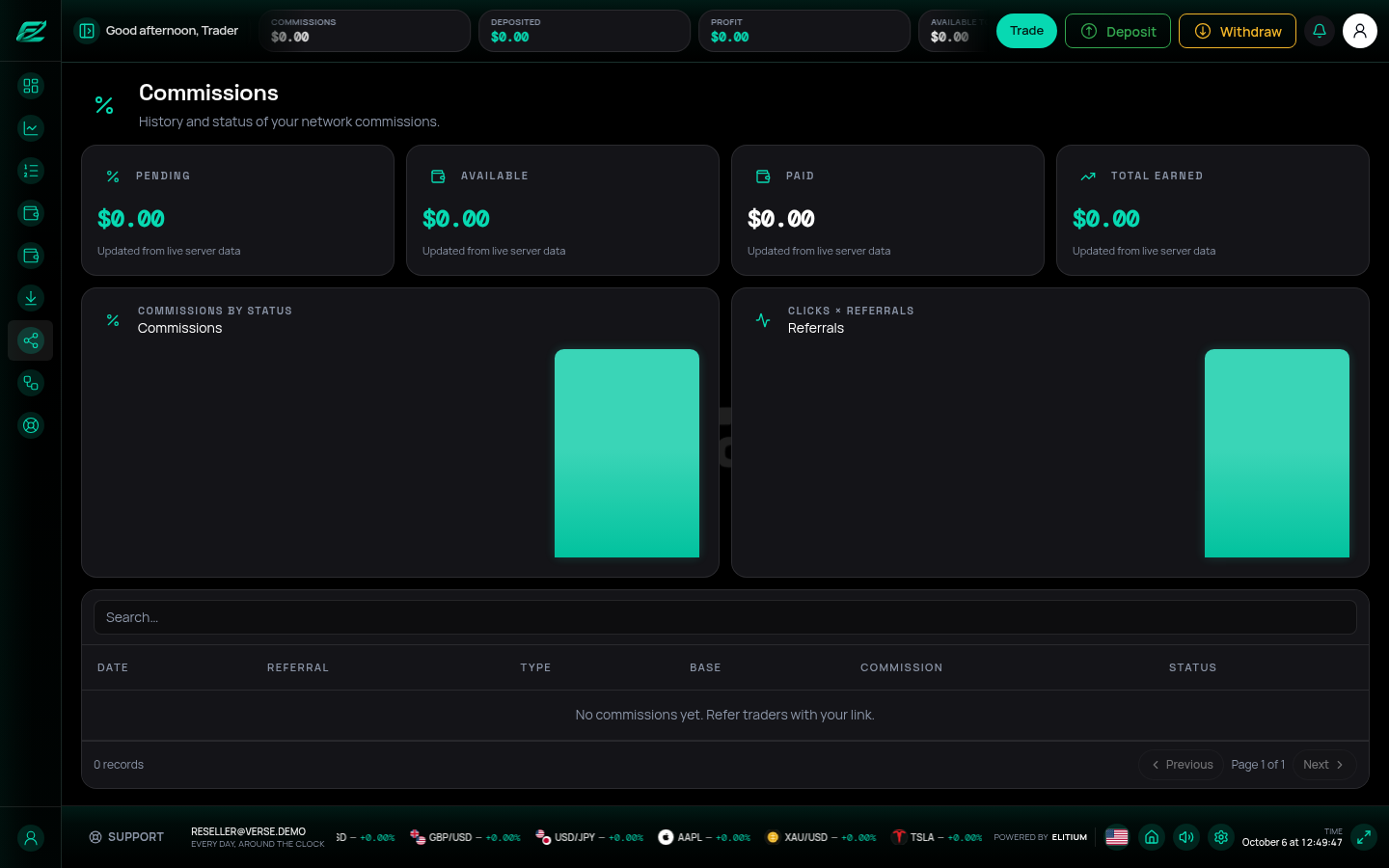The width and height of the screenshot is (1389, 868).
Task: Select the share network icon in sidebar
Action: point(31,340)
